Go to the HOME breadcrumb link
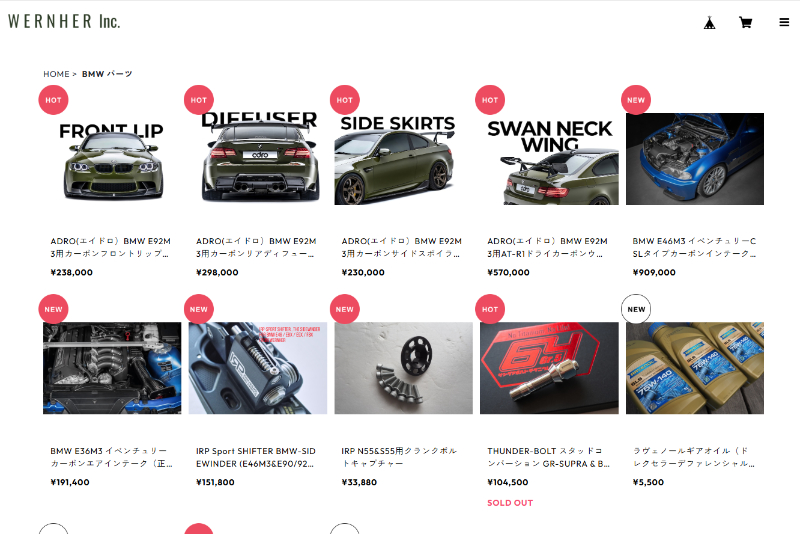800x534 pixels. 56,74
